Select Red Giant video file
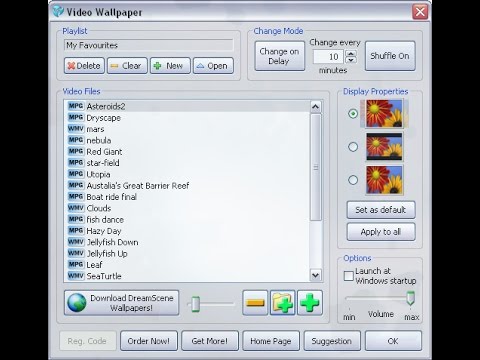Image resolution: width=480 pixels, height=360 pixels. tap(187, 152)
